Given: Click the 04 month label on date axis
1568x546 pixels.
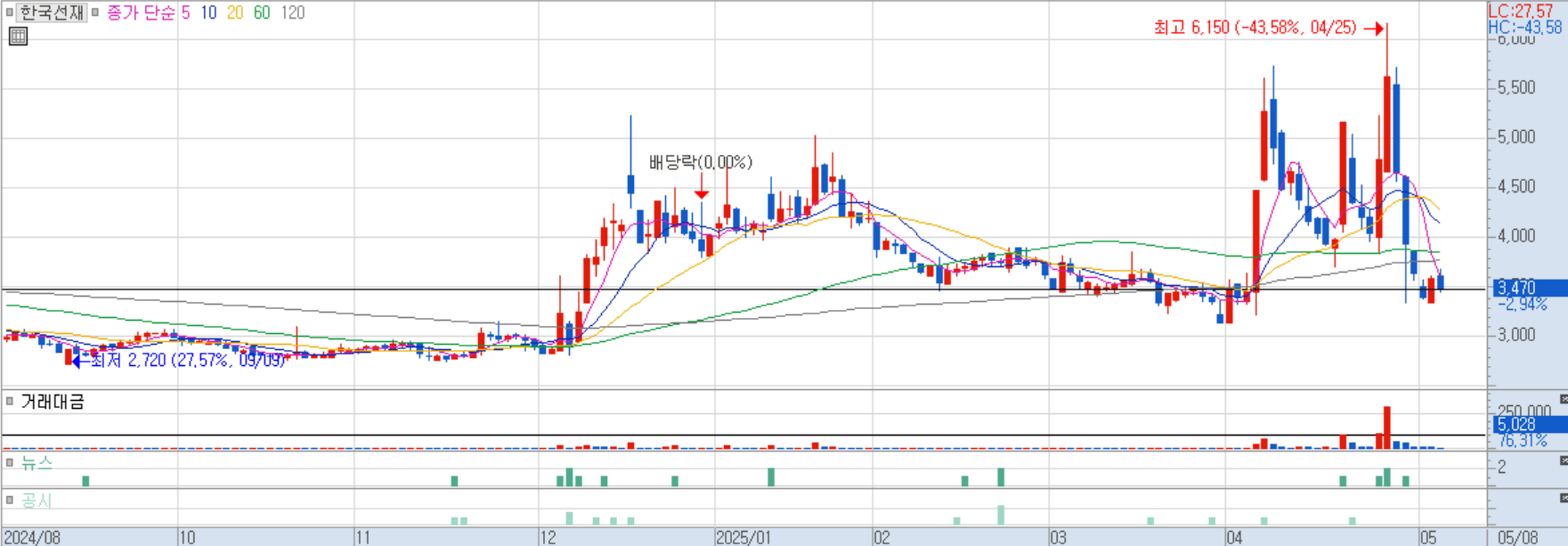Looking at the screenshot, I should (1234, 537).
